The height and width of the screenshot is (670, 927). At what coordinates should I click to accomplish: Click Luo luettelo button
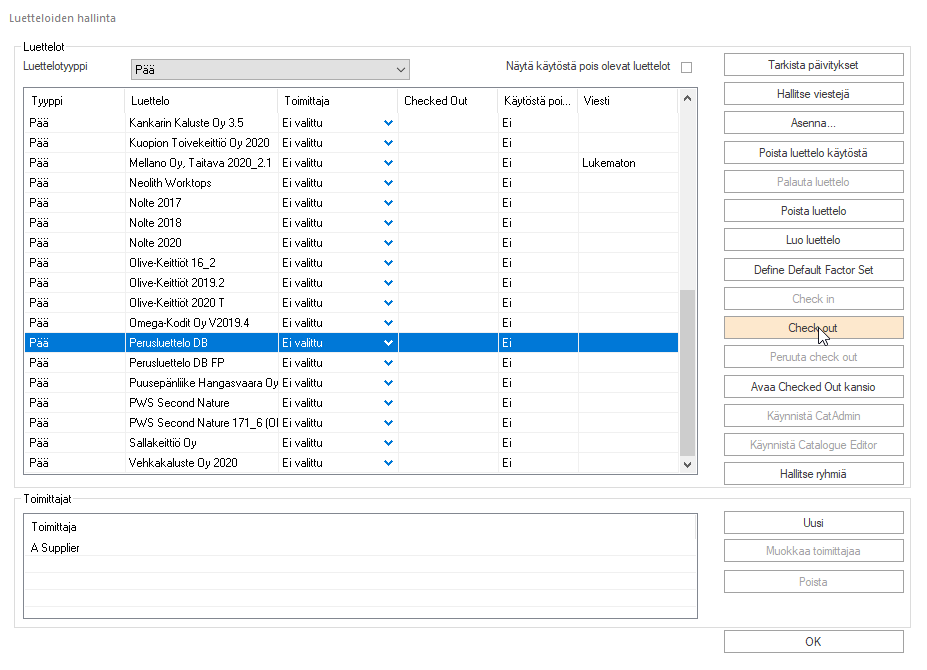pos(813,240)
